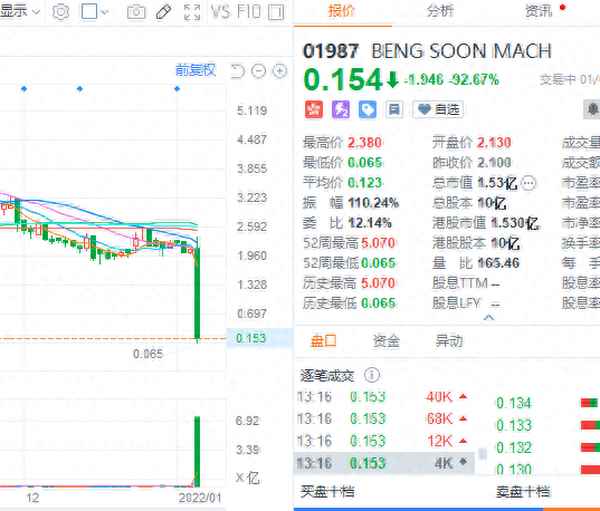Open F10 company info
The height and width of the screenshot is (511, 600).
pos(249,12)
